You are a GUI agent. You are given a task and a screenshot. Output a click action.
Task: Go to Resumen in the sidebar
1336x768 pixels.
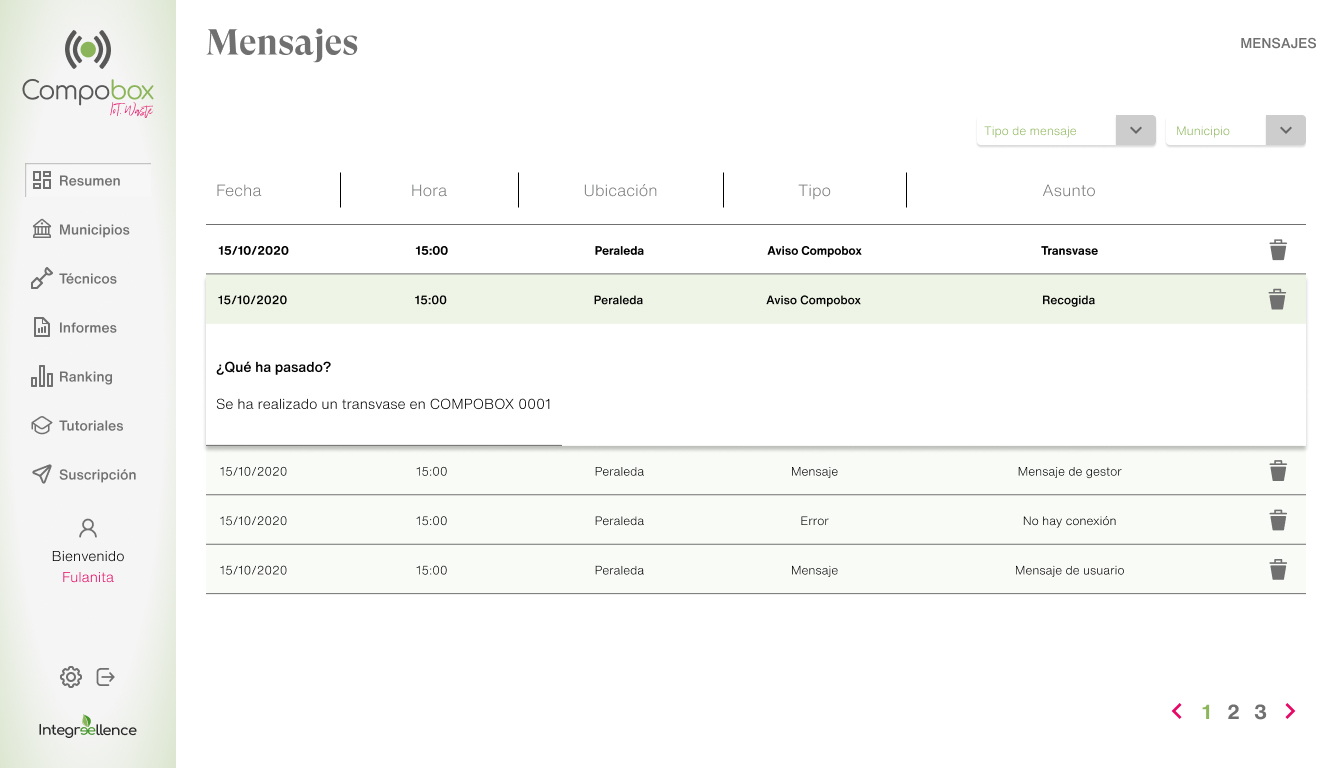(88, 181)
